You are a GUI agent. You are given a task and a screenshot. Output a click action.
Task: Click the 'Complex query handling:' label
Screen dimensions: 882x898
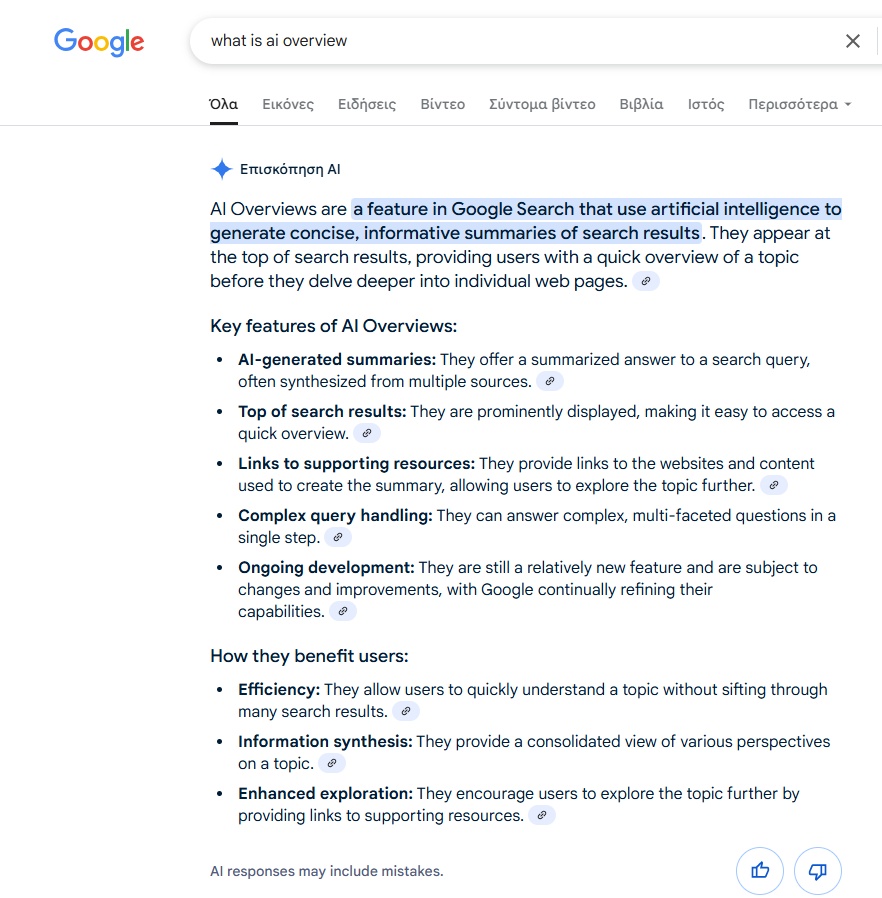335,516
